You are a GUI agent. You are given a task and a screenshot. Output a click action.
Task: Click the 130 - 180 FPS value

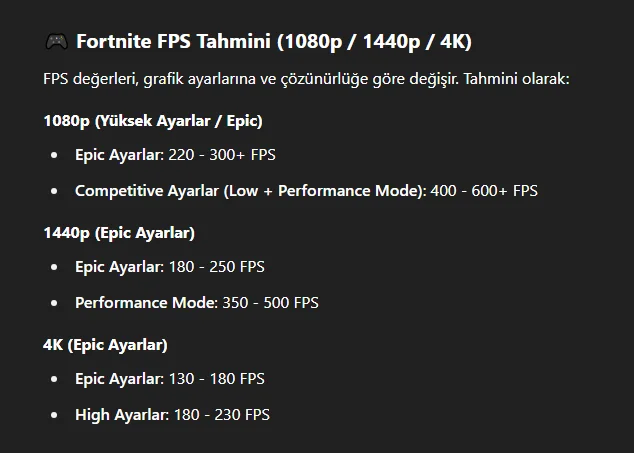215,379
